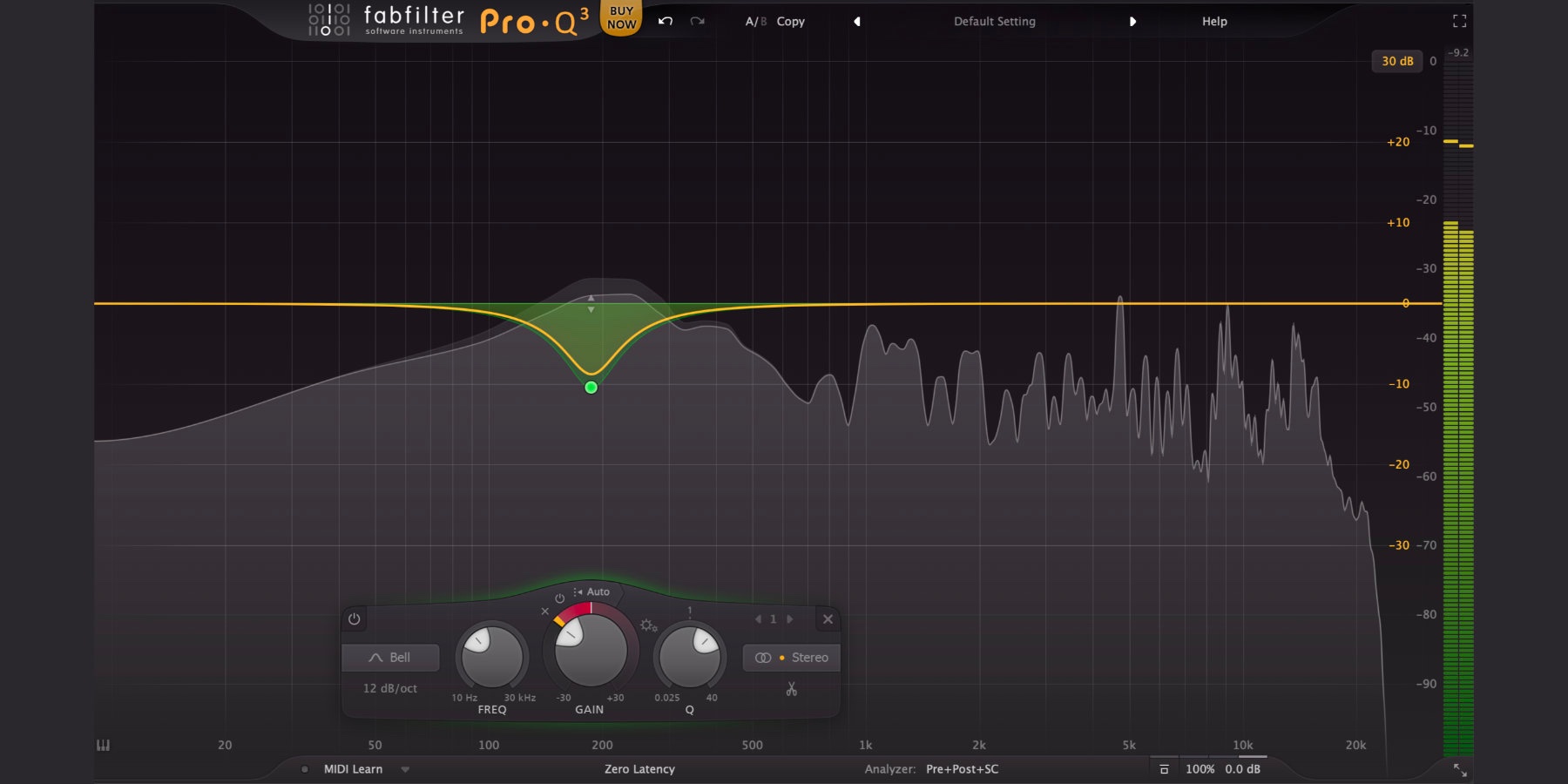Toggle the band bypass power button

point(353,618)
